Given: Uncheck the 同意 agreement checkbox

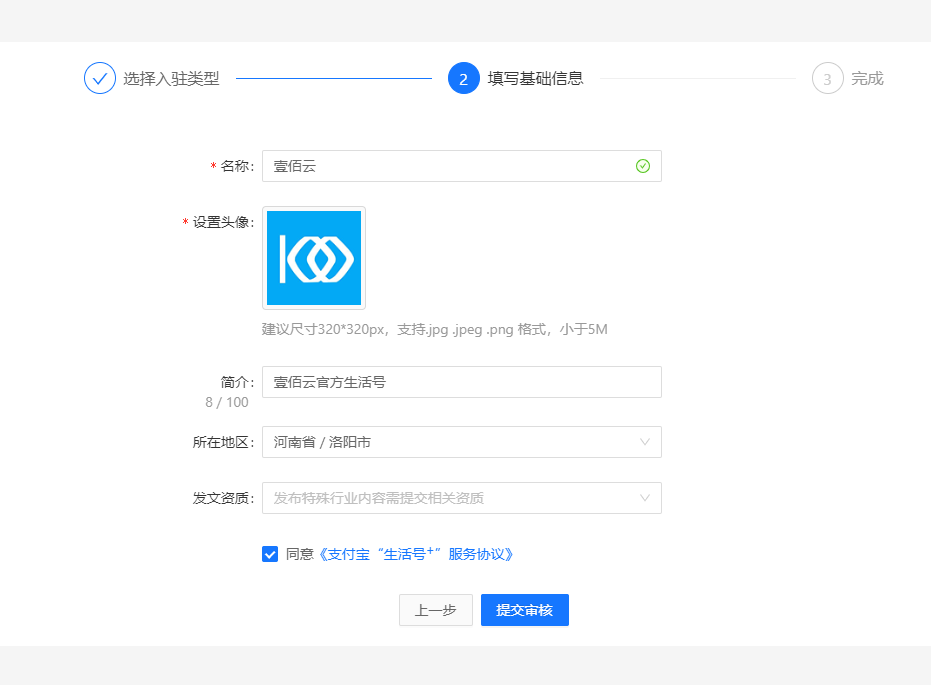Looking at the screenshot, I should (270, 554).
